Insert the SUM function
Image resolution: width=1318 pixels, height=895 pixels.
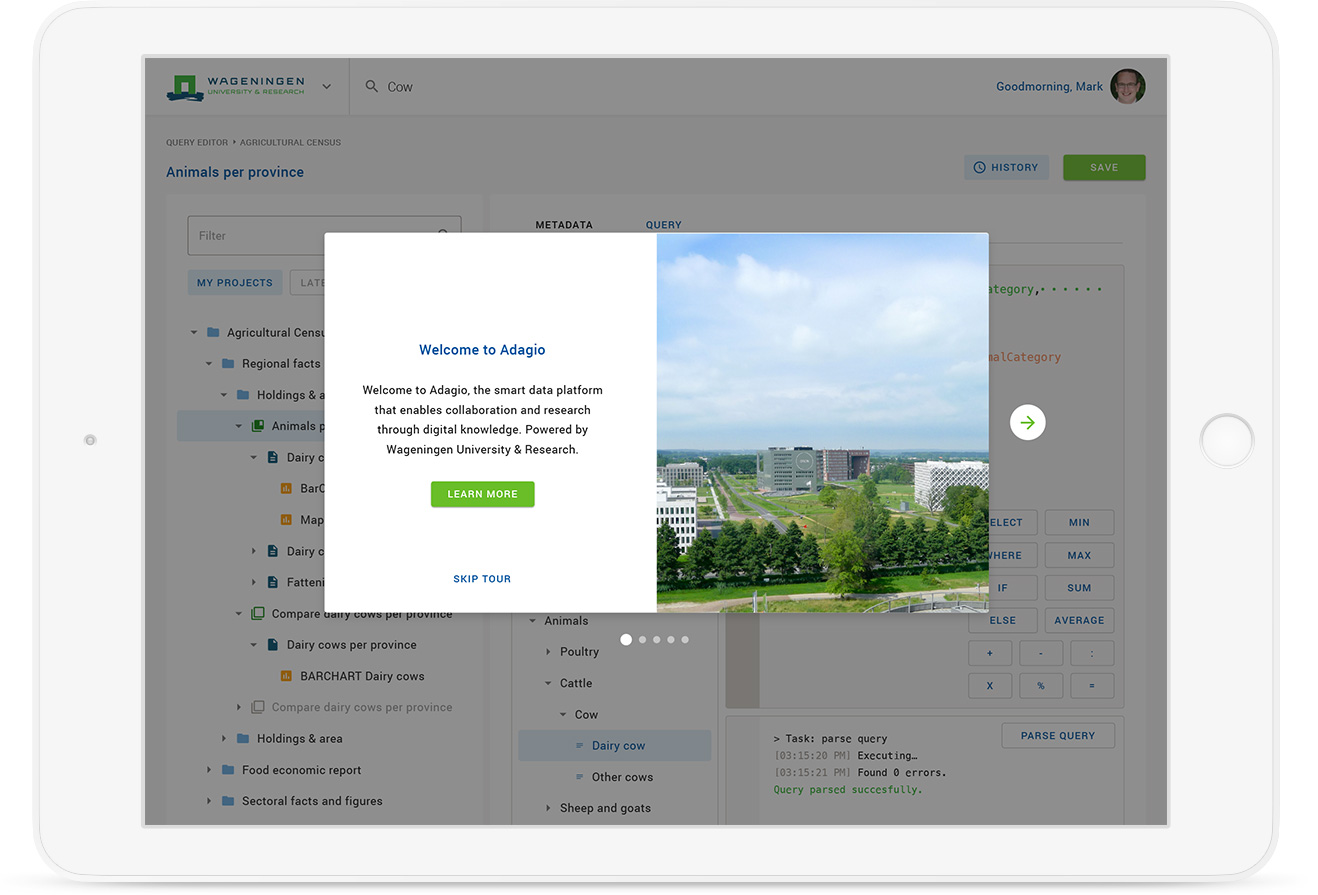click(x=1079, y=588)
